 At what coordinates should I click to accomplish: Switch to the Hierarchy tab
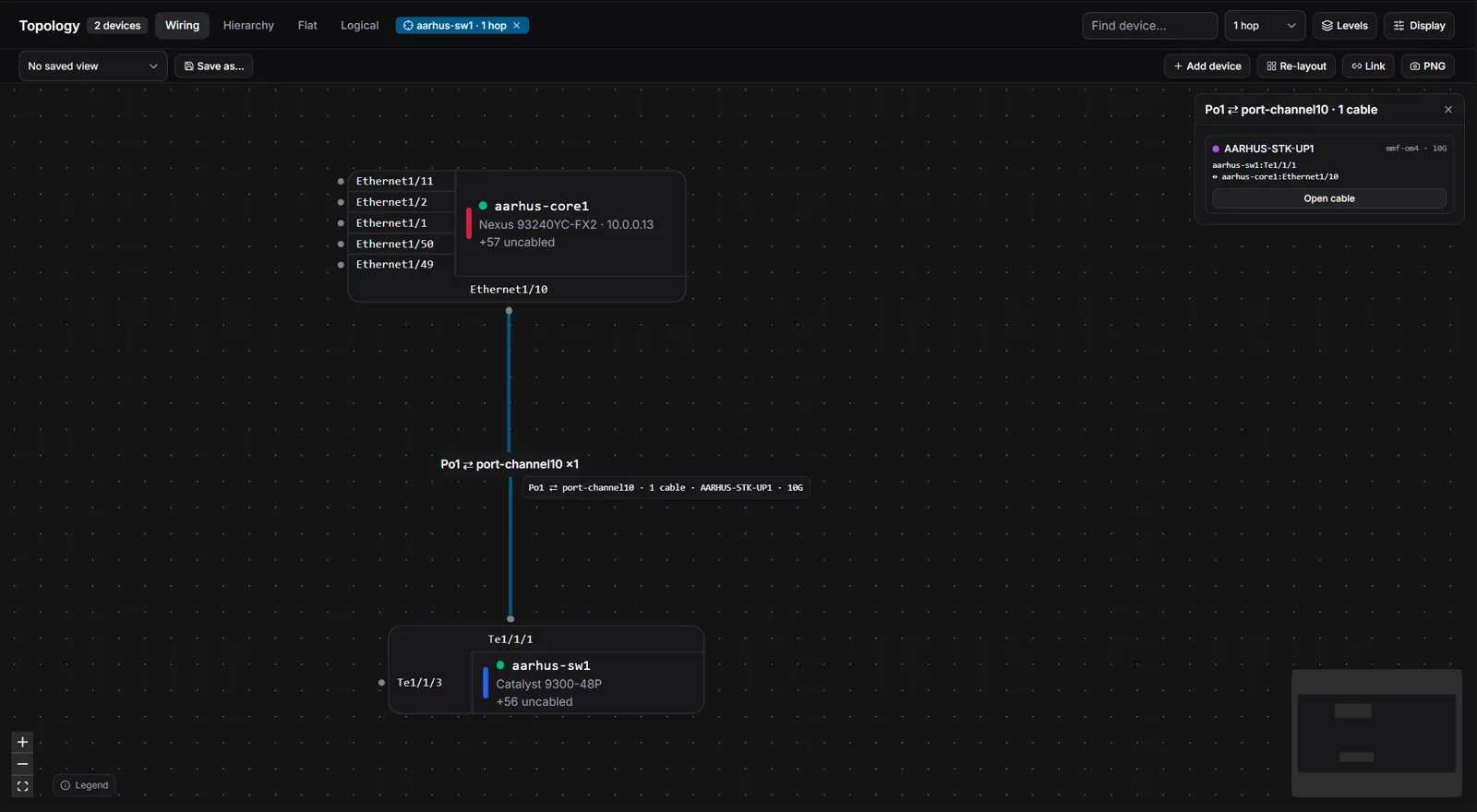coord(248,26)
